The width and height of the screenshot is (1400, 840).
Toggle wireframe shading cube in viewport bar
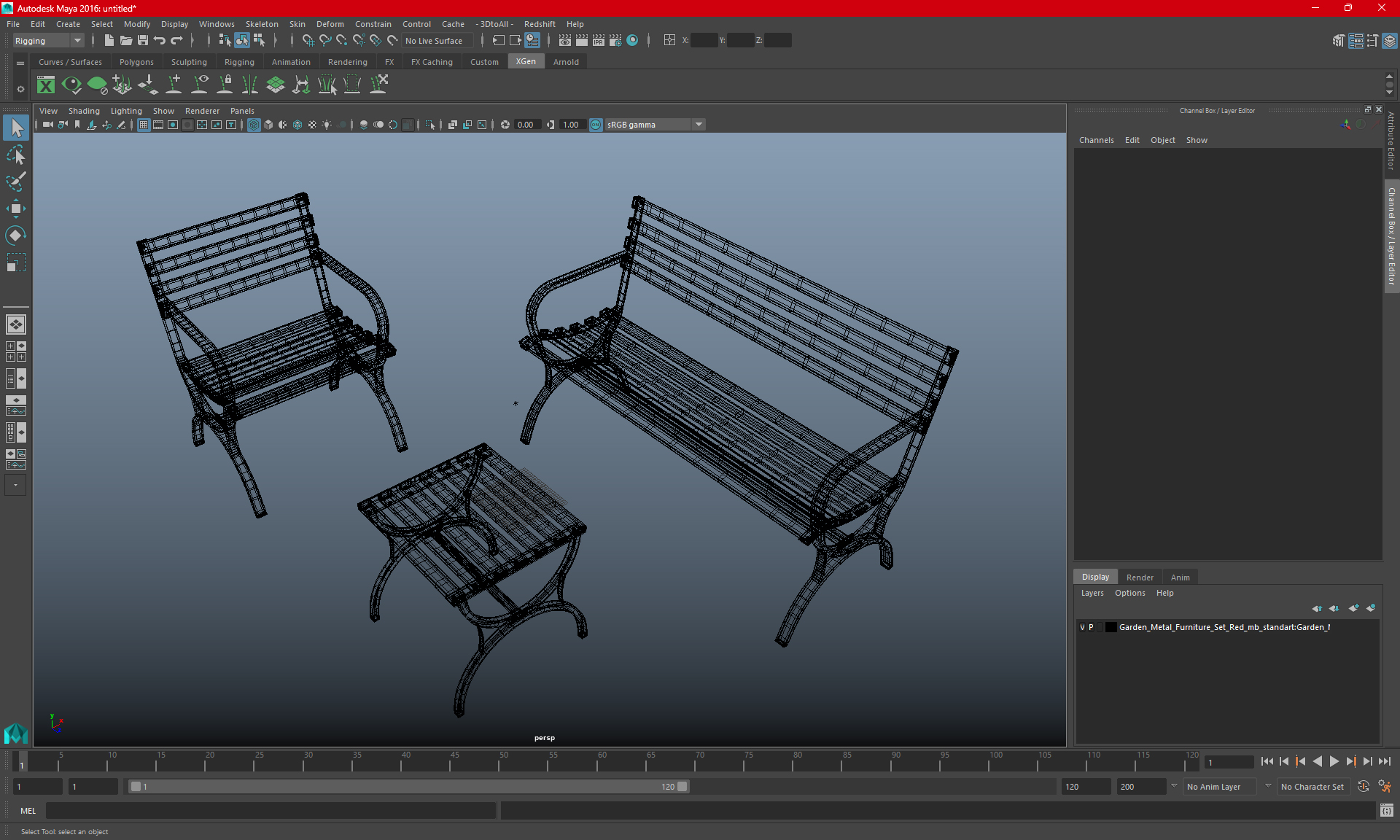pos(254,125)
